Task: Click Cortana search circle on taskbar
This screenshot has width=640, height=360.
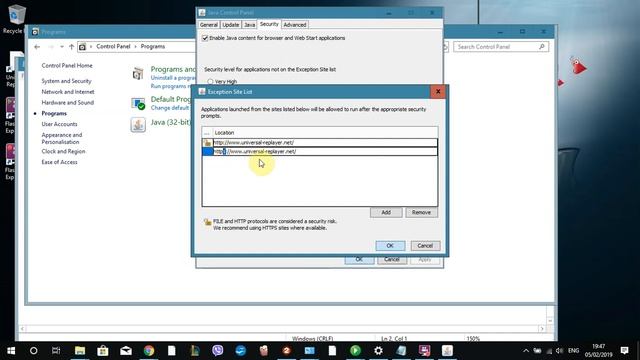Action: tap(33, 351)
